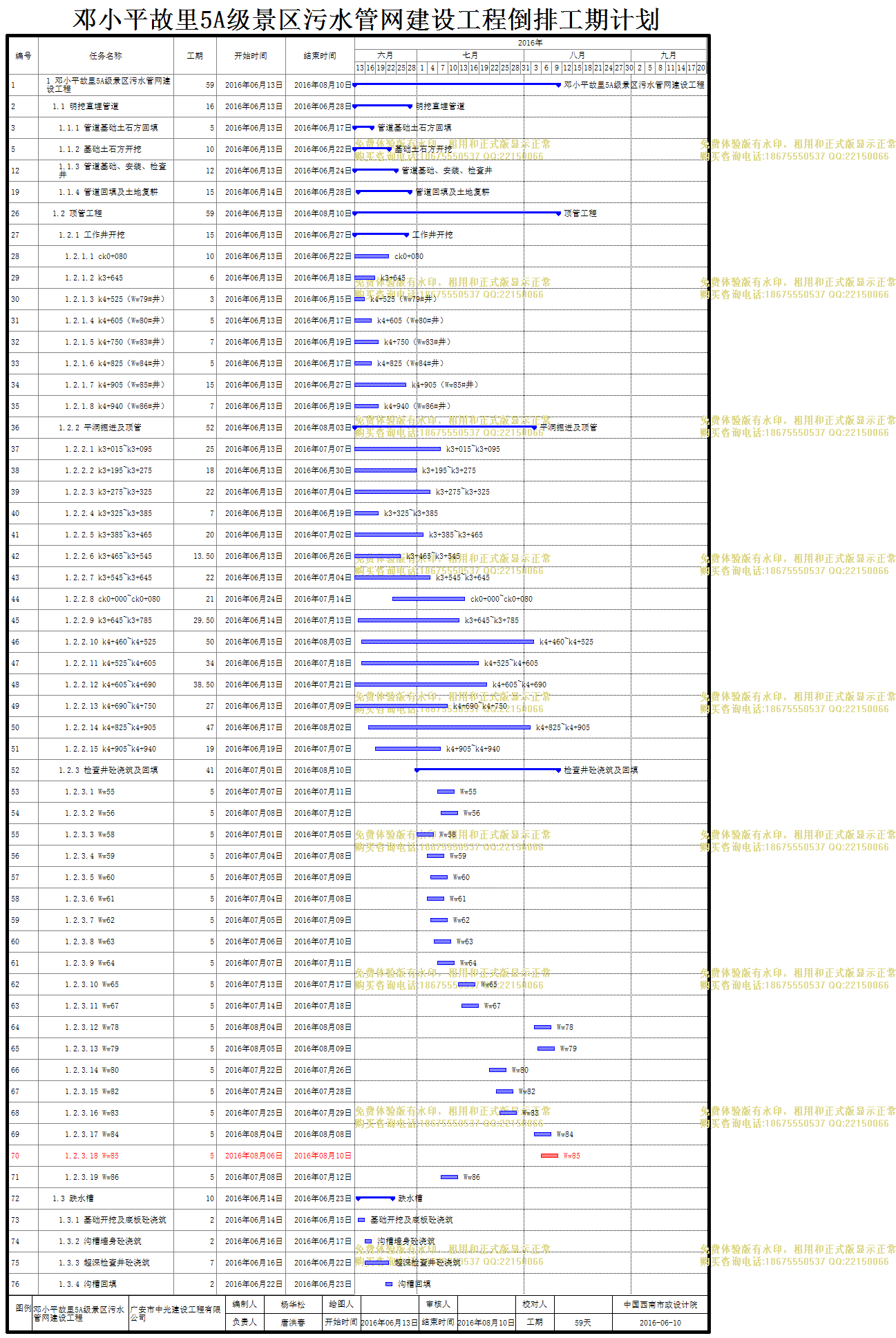This screenshot has height=1338, width=896.
Task: Select task name 1.2.2 平洞掘进及顶管
Action: [x=100, y=428]
